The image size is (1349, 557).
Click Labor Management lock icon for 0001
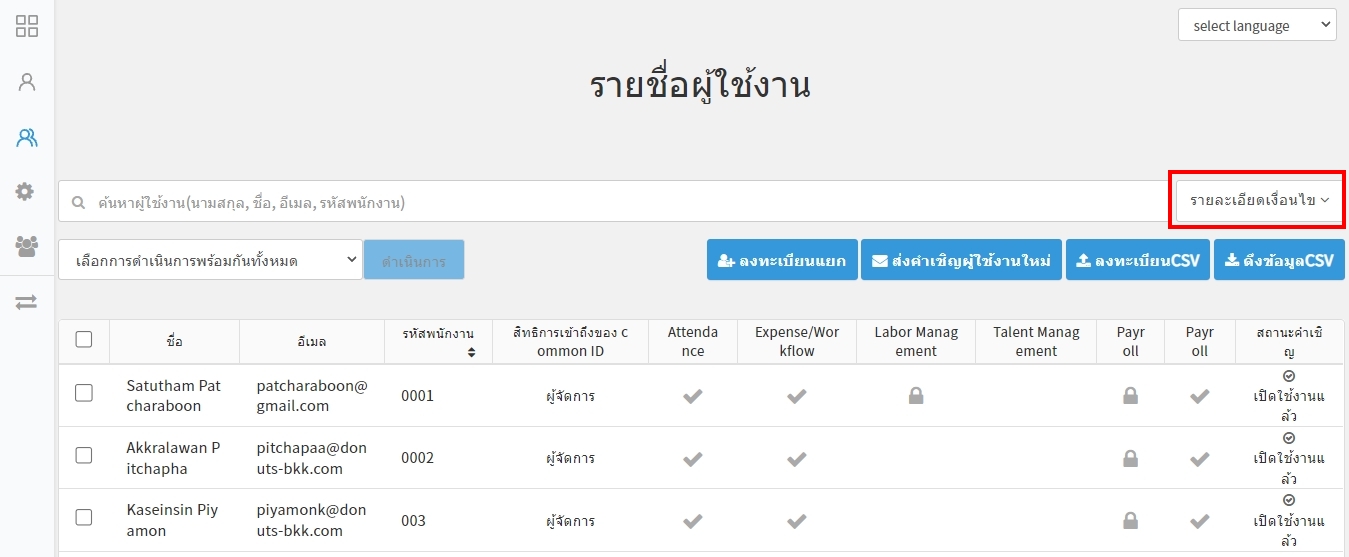click(915, 396)
